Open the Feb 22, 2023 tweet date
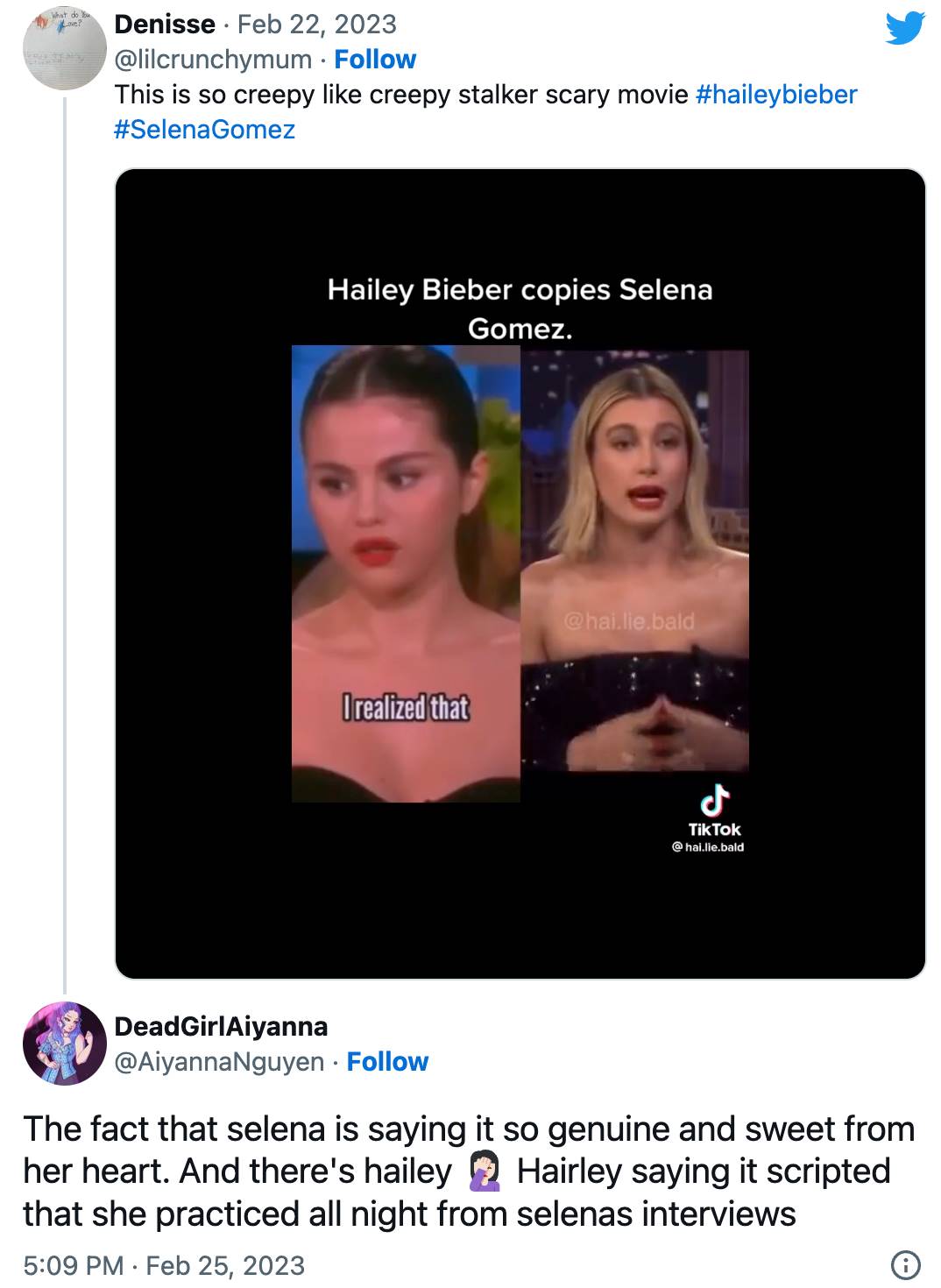Viewport: 941px width, 1288px height. tap(317, 24)
